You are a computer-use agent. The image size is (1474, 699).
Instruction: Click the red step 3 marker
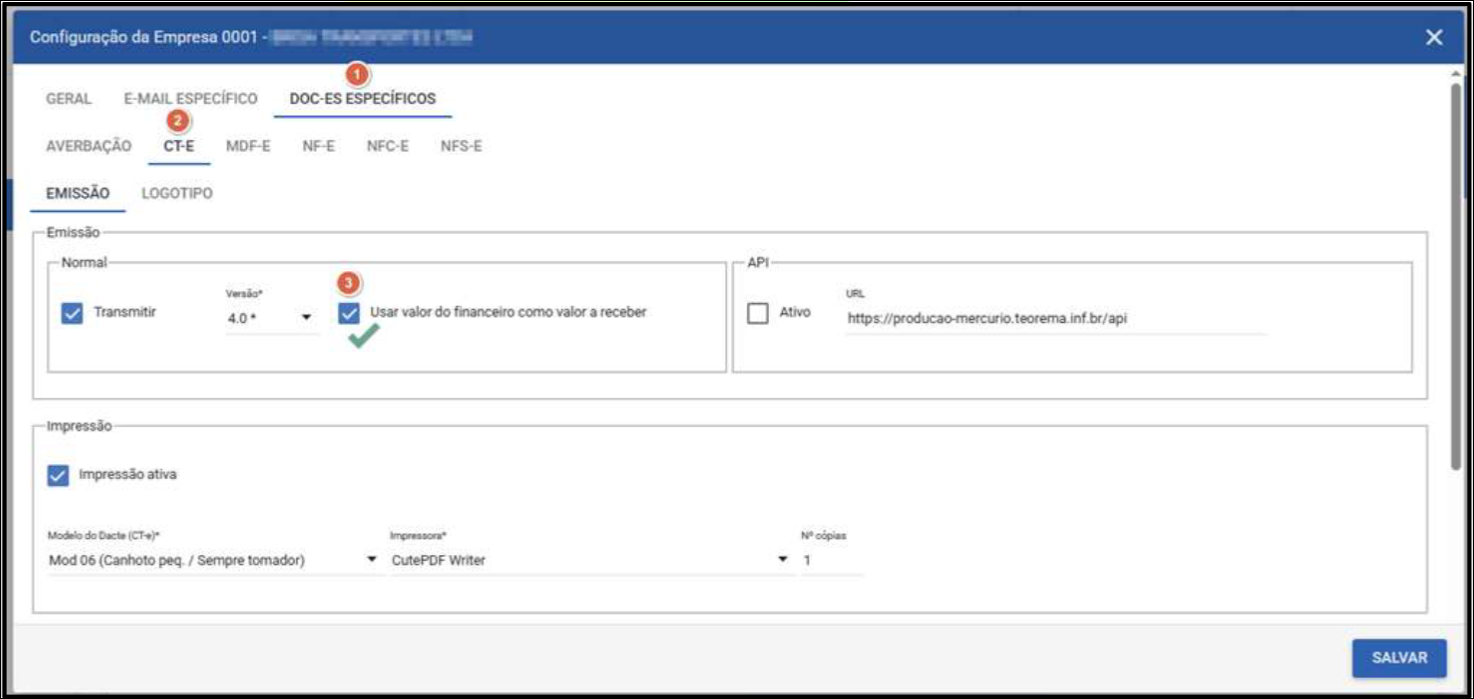pyautogui.click(x=348, y=284)
